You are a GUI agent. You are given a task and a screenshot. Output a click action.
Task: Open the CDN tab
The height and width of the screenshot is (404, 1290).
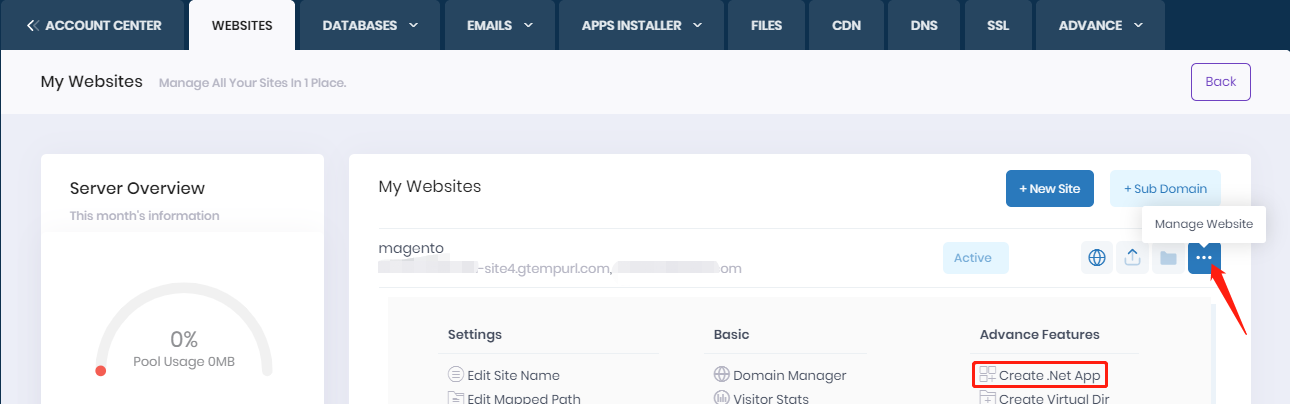point(846,25)
